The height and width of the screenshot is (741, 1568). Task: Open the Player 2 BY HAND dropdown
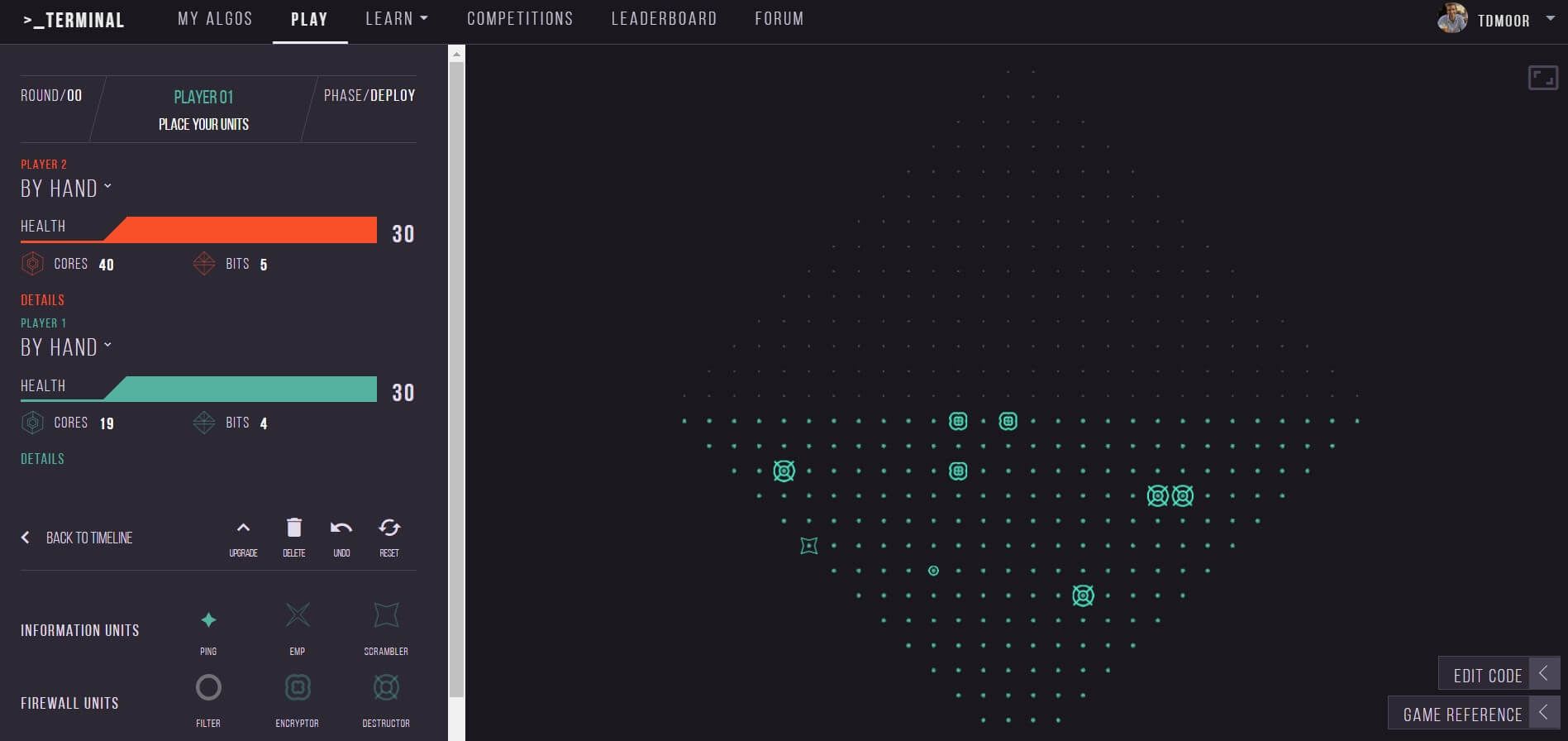point(66,189)
